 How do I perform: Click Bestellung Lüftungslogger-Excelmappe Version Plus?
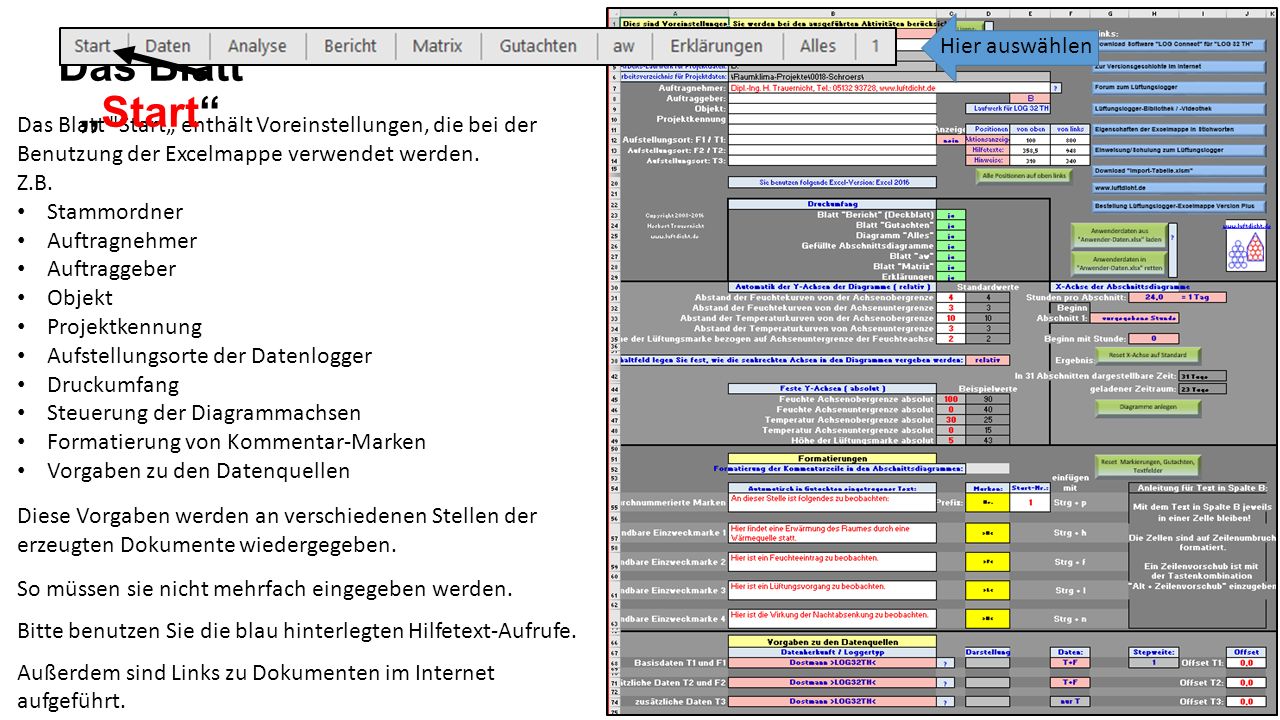pyautogui.click(x=1180, y=205)
